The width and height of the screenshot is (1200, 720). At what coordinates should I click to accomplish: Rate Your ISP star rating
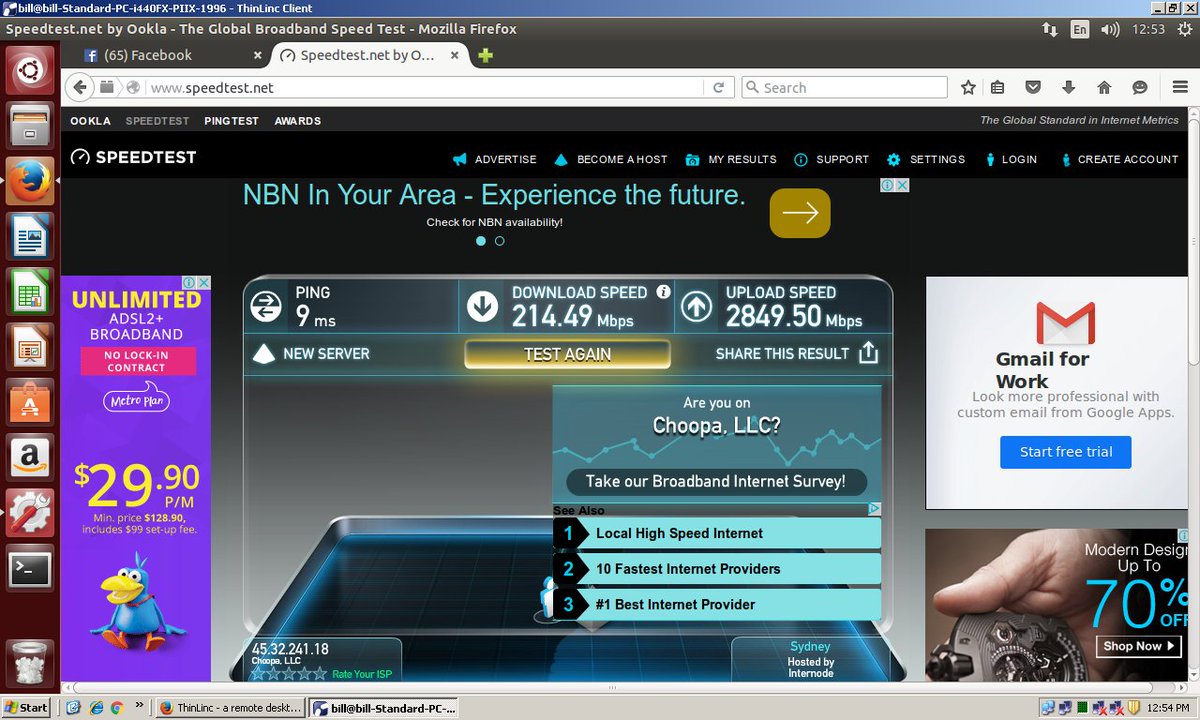click(290, 674)
